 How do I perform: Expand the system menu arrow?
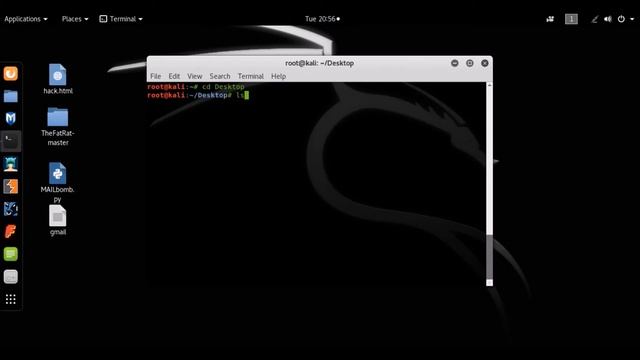[x=632, y=19]
